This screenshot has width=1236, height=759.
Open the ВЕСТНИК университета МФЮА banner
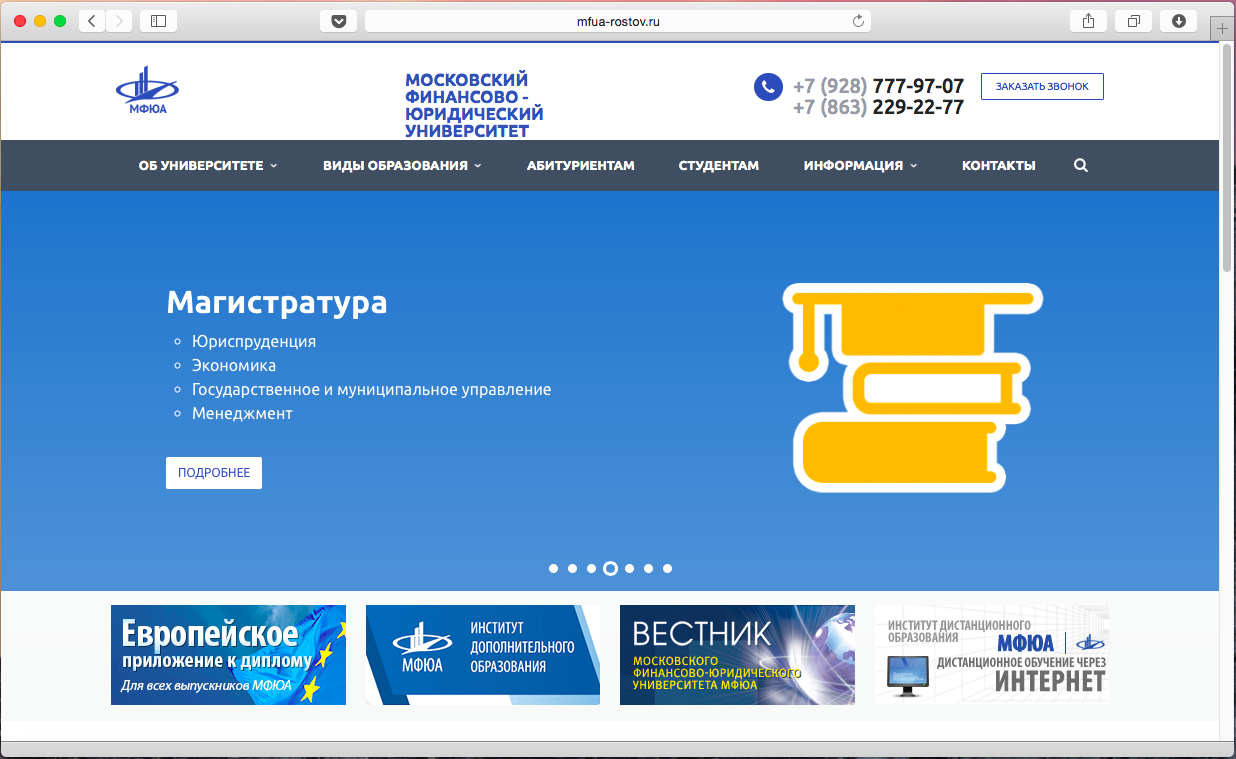click(x=737, y=655)
